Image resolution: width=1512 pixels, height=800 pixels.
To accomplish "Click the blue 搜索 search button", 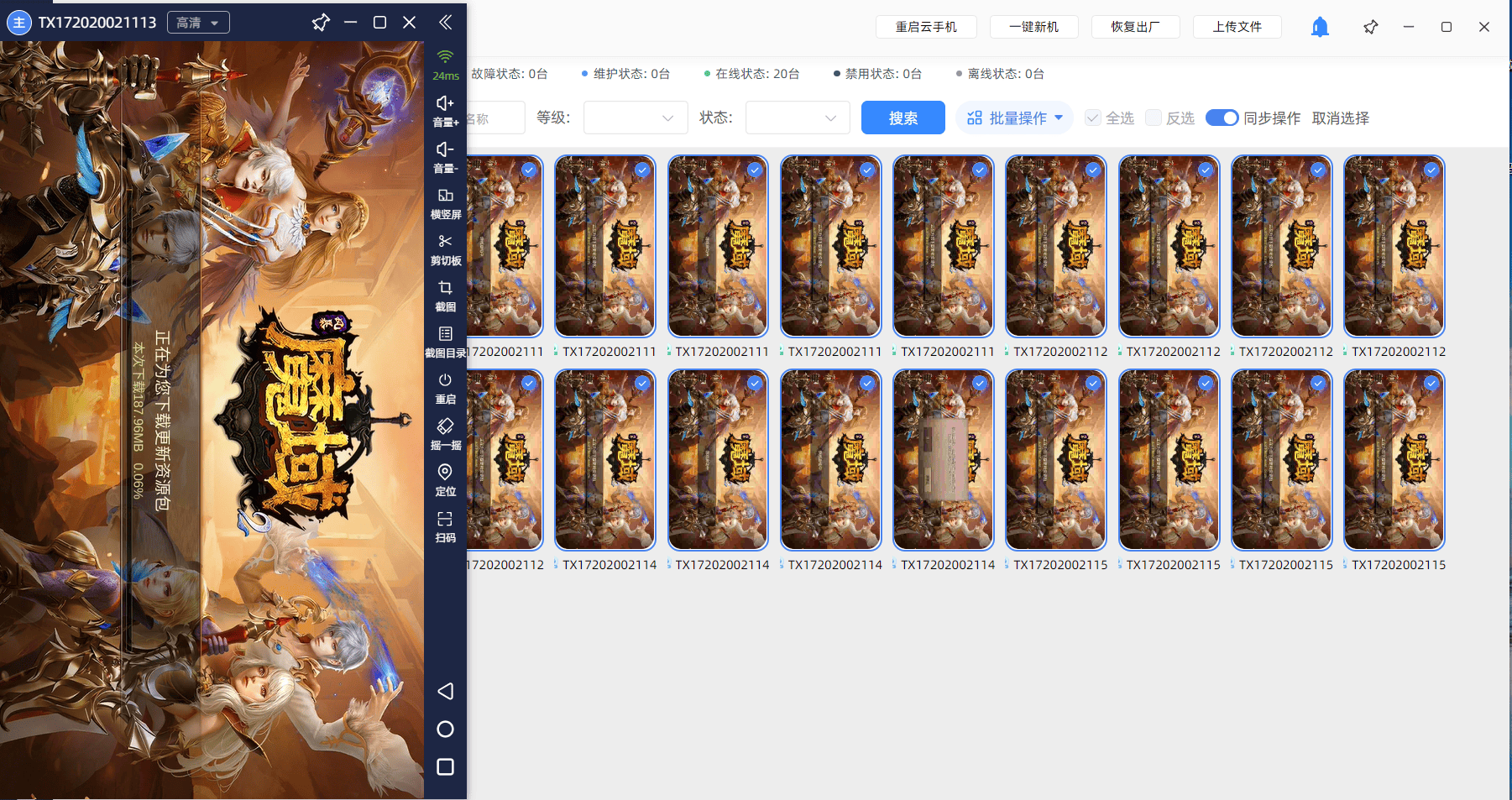I will (902, 118).
